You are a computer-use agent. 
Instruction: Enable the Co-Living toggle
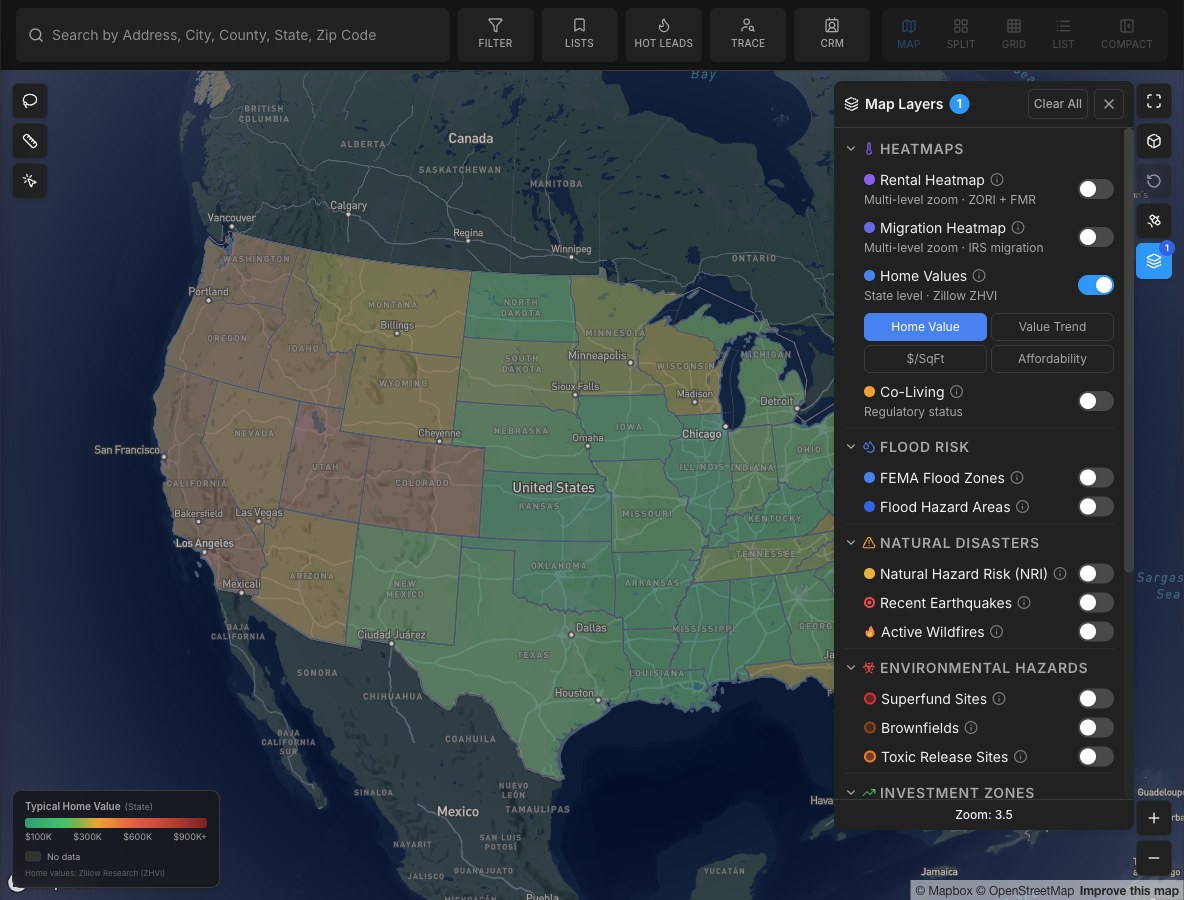(1096, 401)
